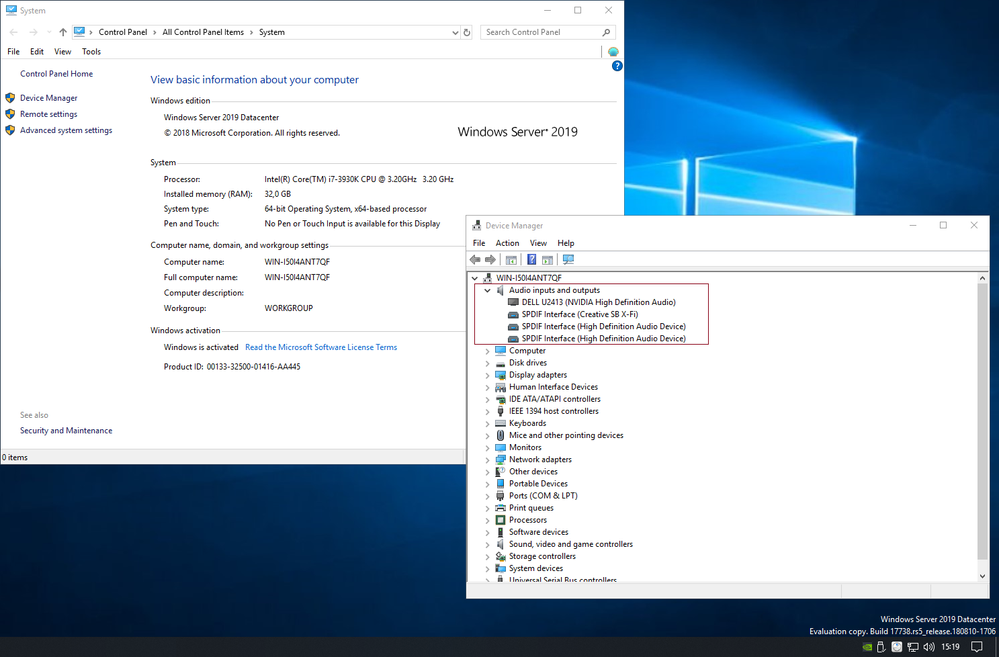Image resolution: width=999 pixels, height=657 pixels.
Task: Expand Ports (COM & LPT)
Action: pos(487,496)
